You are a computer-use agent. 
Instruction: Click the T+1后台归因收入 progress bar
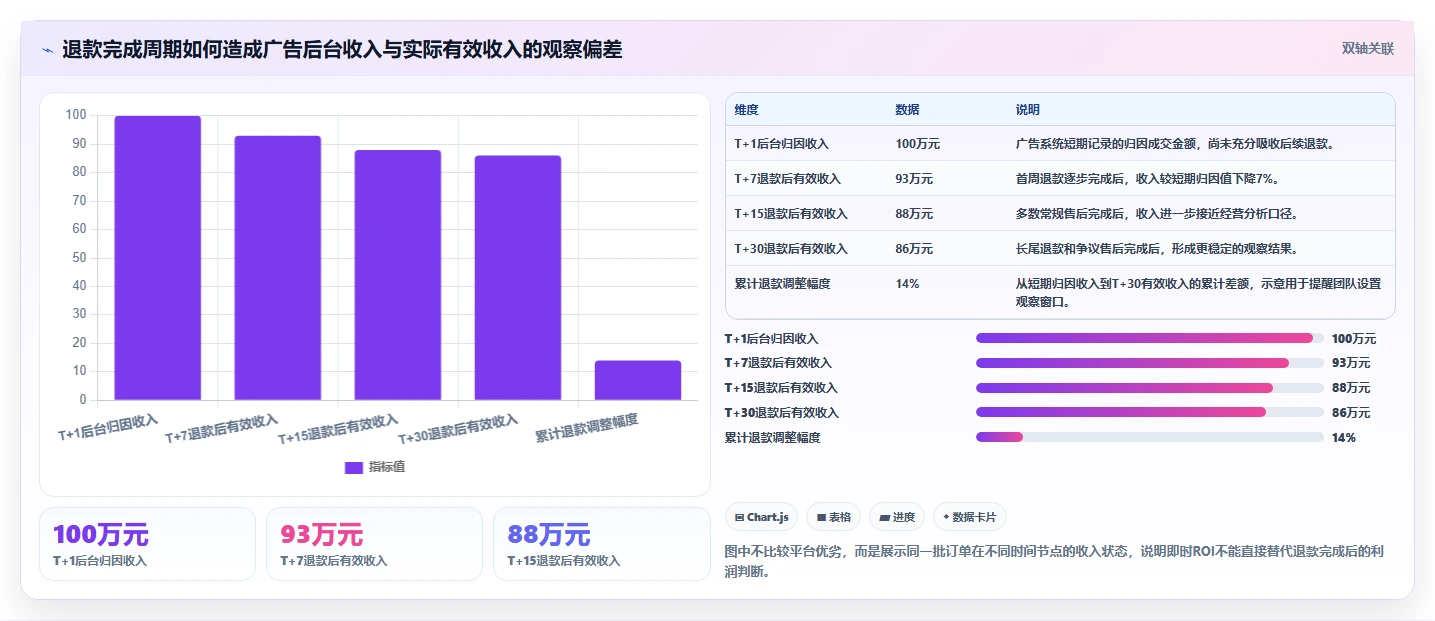point(1150,338)
